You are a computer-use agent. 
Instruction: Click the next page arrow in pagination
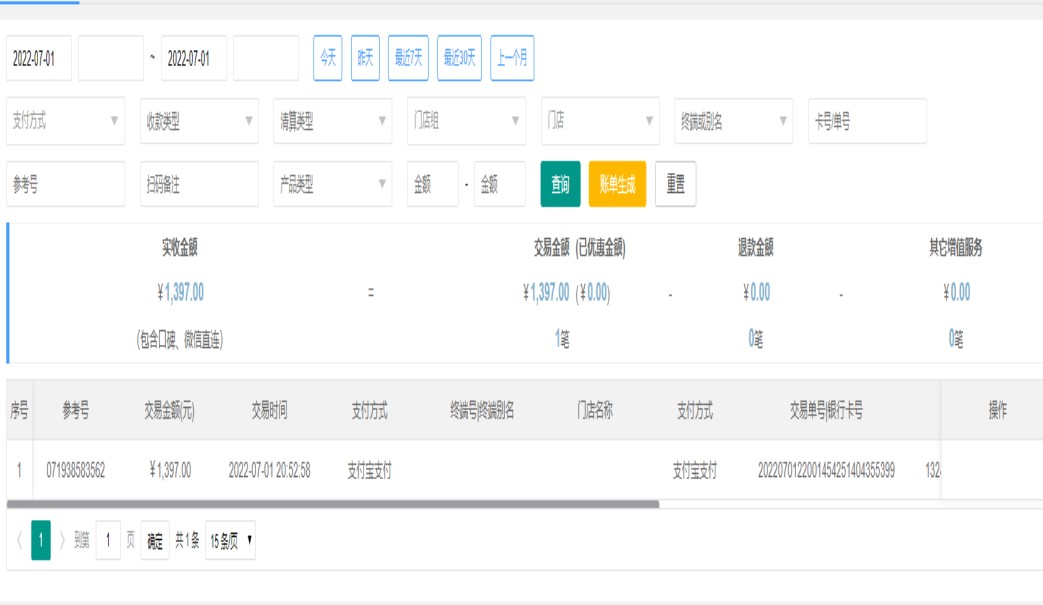(62, 540)
